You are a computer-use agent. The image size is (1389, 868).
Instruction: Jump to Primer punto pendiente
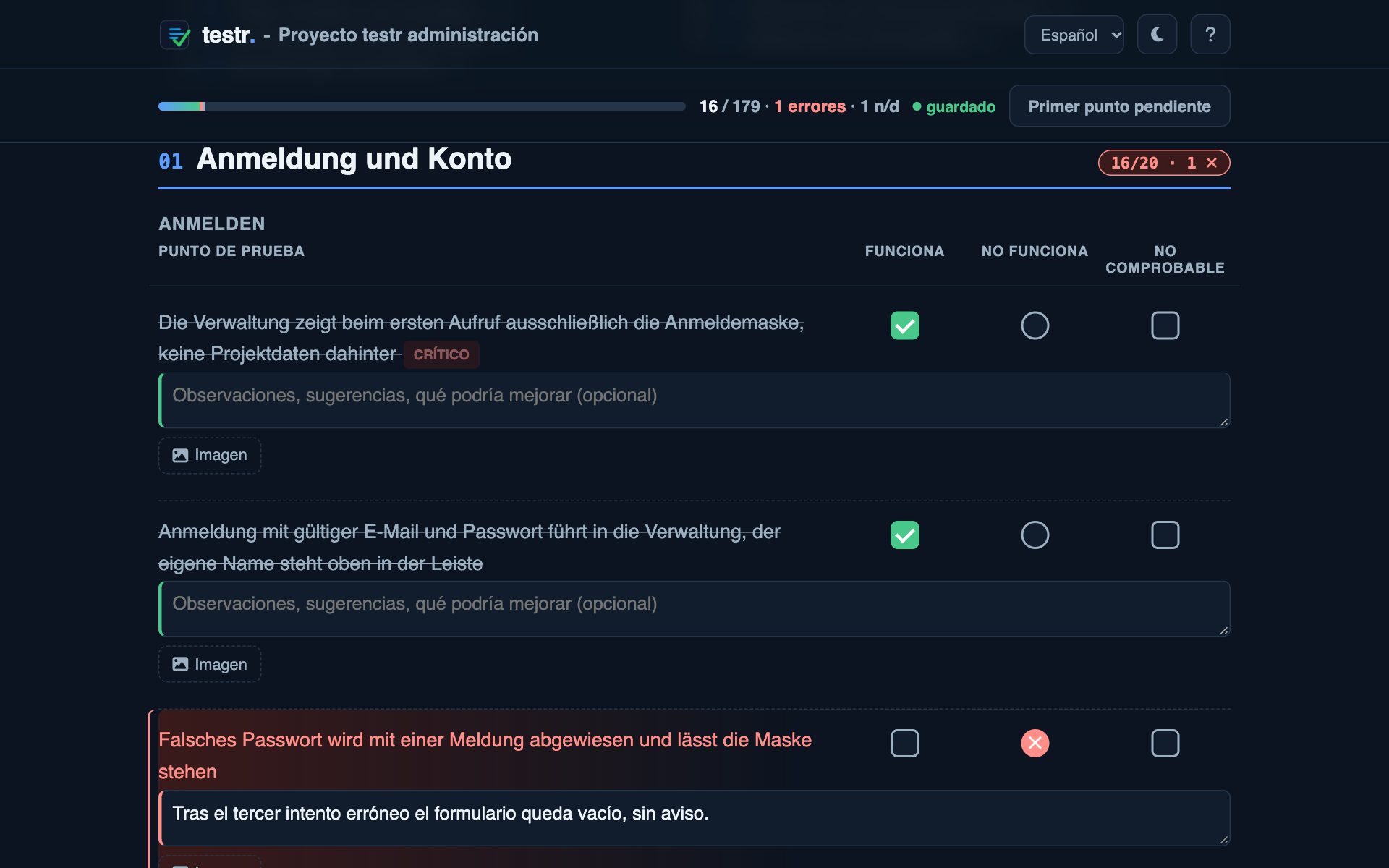click(x=1119, y=106)
